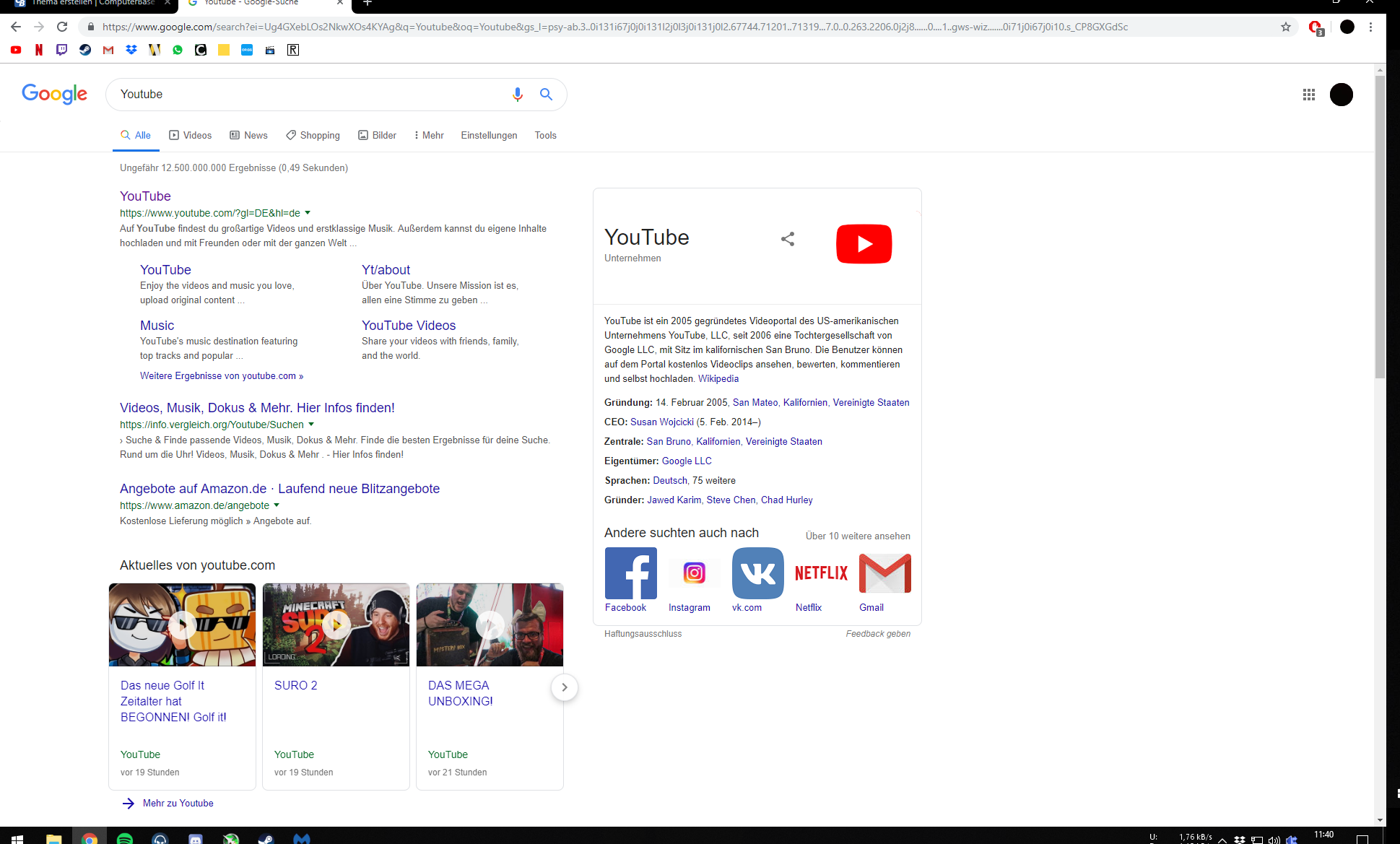Open Malwarebytes from the taskbar

click(302, 838)
